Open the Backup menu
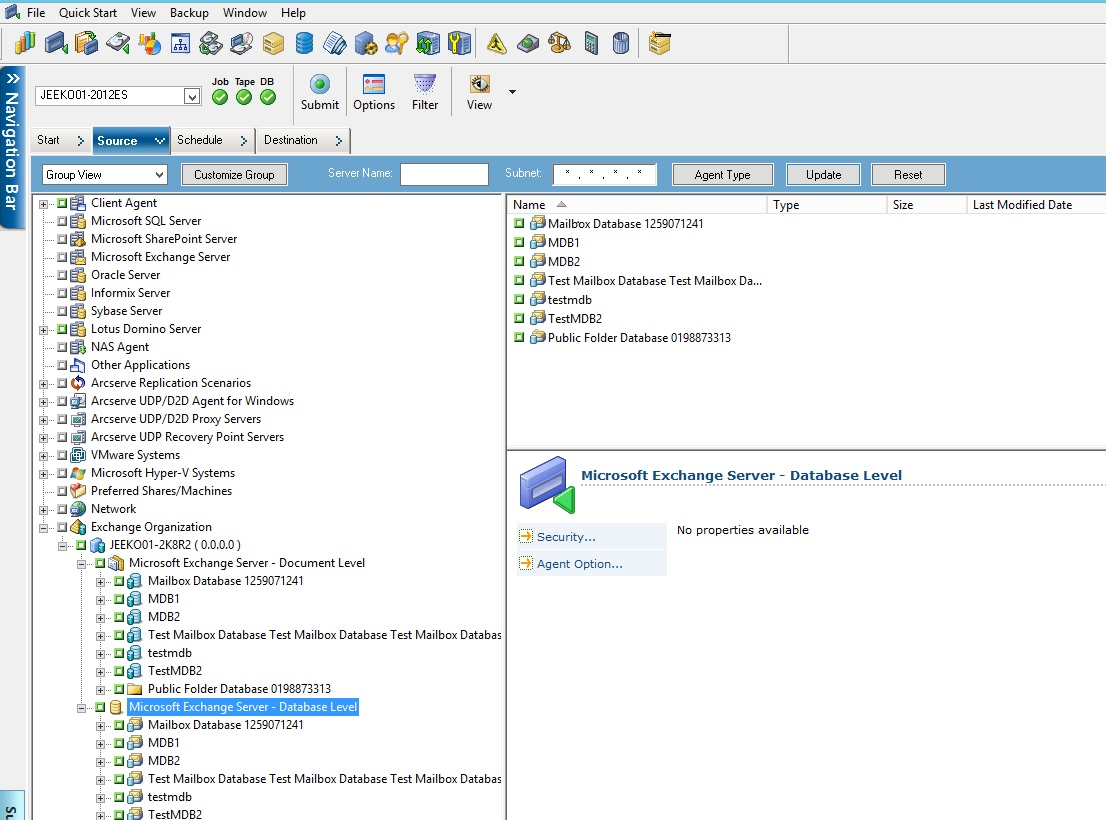The width and height of the screenshot is (1106, 820). (189, 13)
